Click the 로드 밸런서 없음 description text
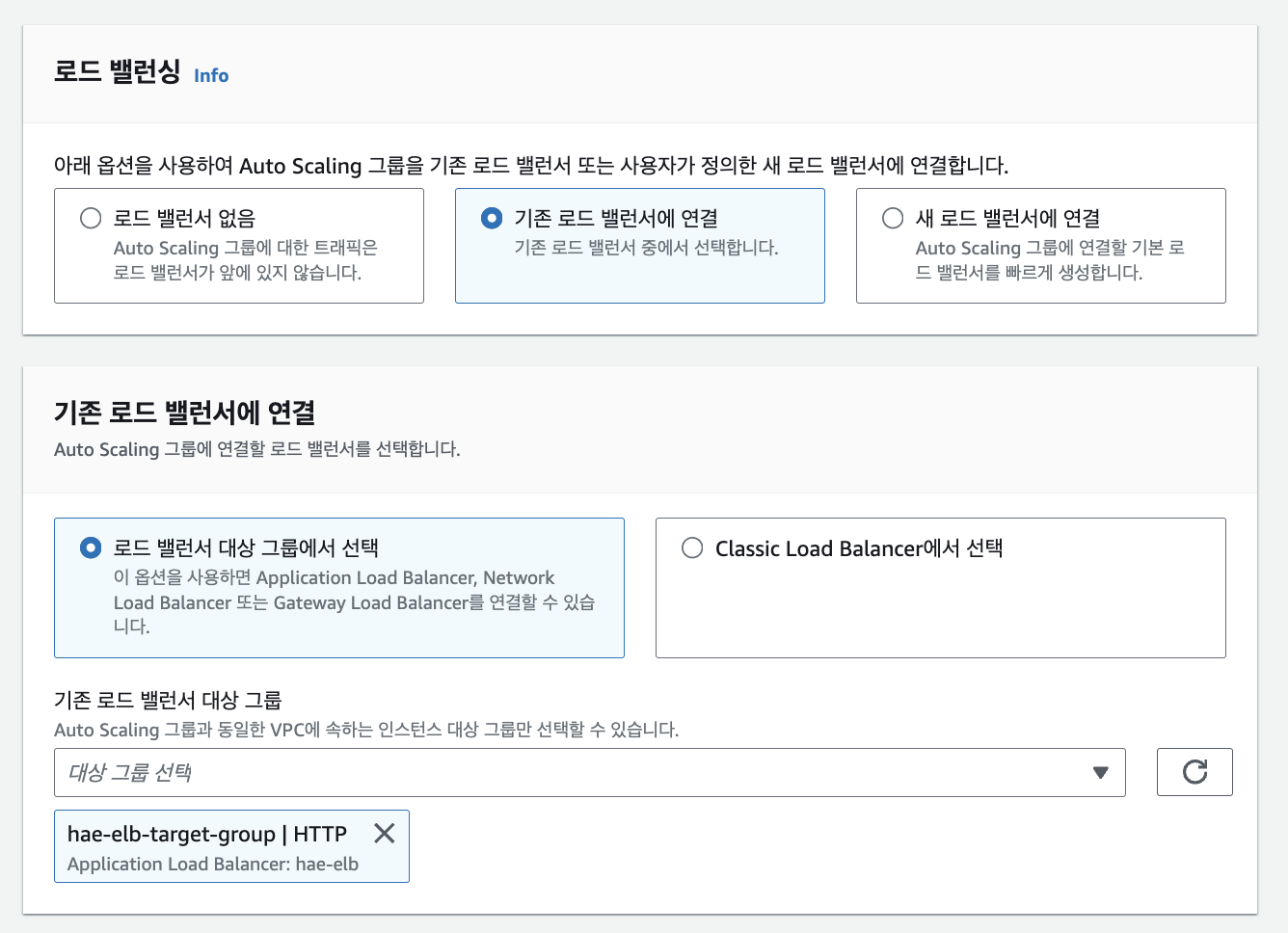 click(246, 260)
